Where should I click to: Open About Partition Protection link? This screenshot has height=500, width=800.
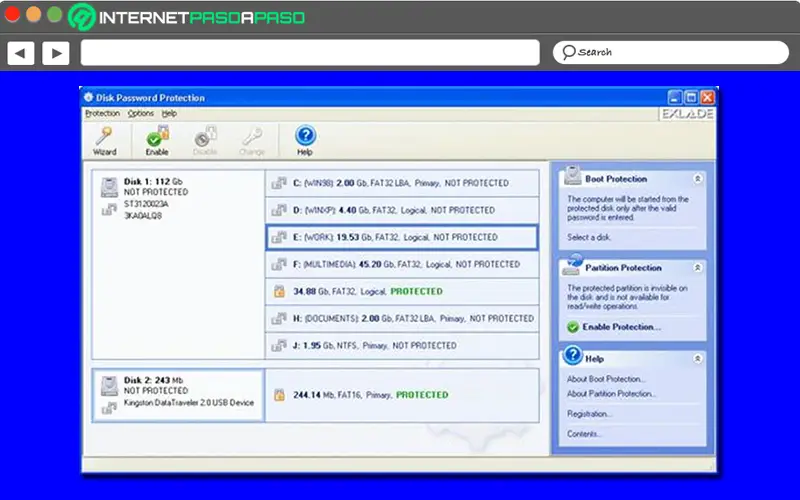611,394
